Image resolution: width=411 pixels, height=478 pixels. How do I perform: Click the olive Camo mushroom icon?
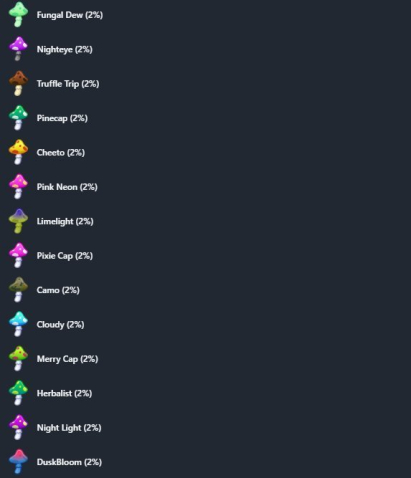[18, 290]
